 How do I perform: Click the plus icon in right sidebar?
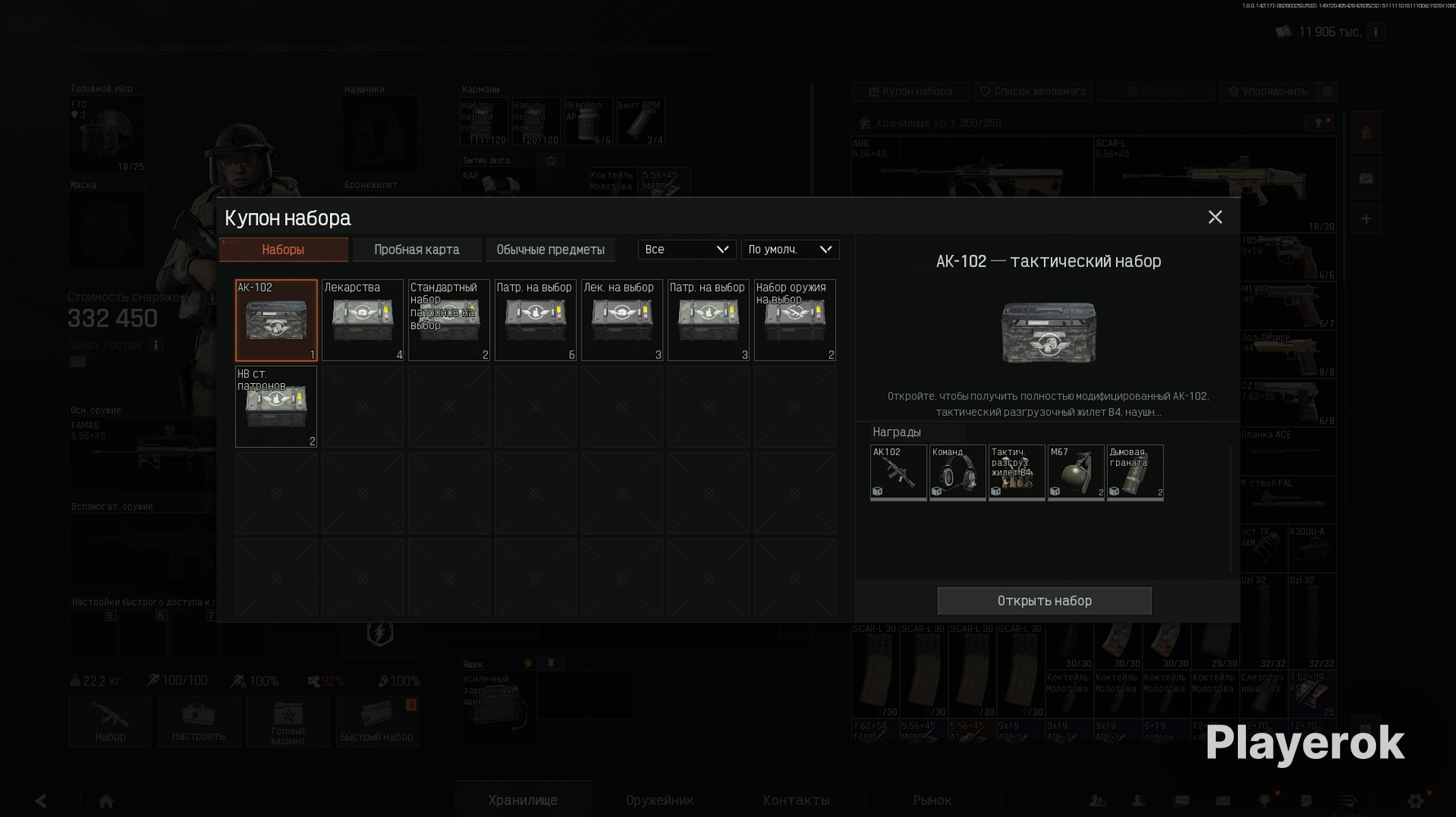point(1366,219)
